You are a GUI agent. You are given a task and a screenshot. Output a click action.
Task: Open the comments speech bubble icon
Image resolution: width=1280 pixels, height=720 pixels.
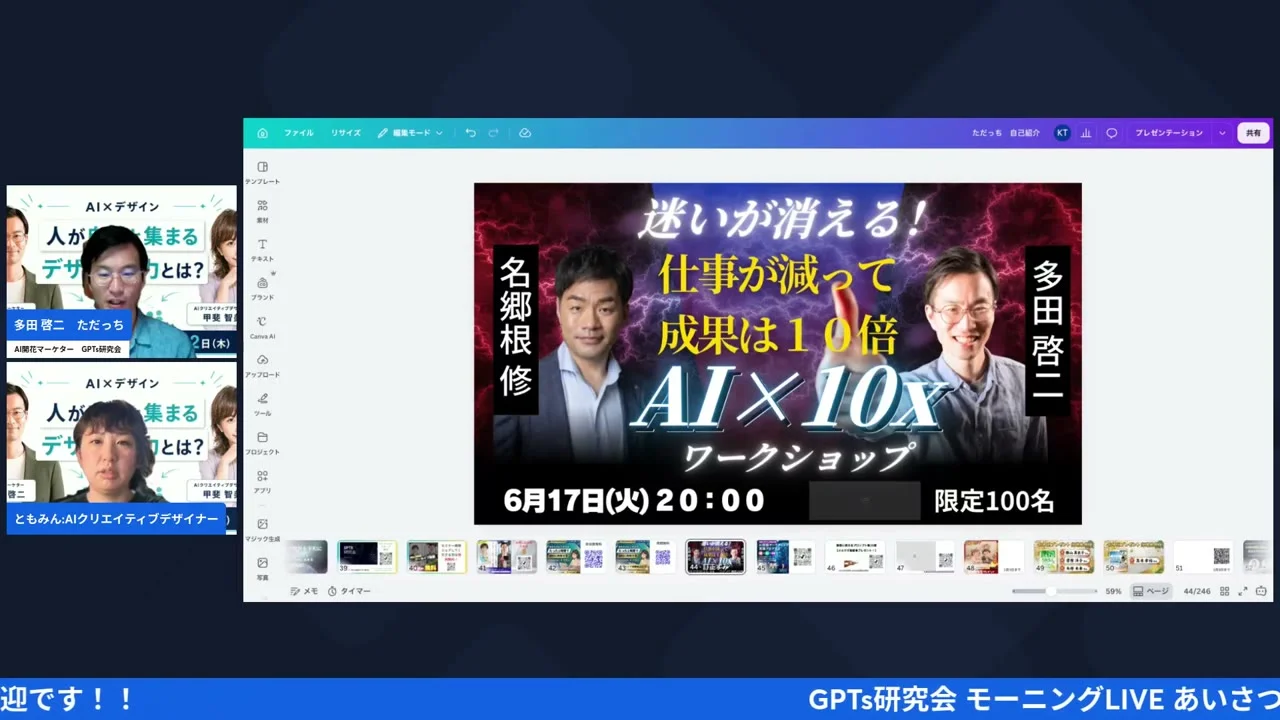tap(1111, 133)
